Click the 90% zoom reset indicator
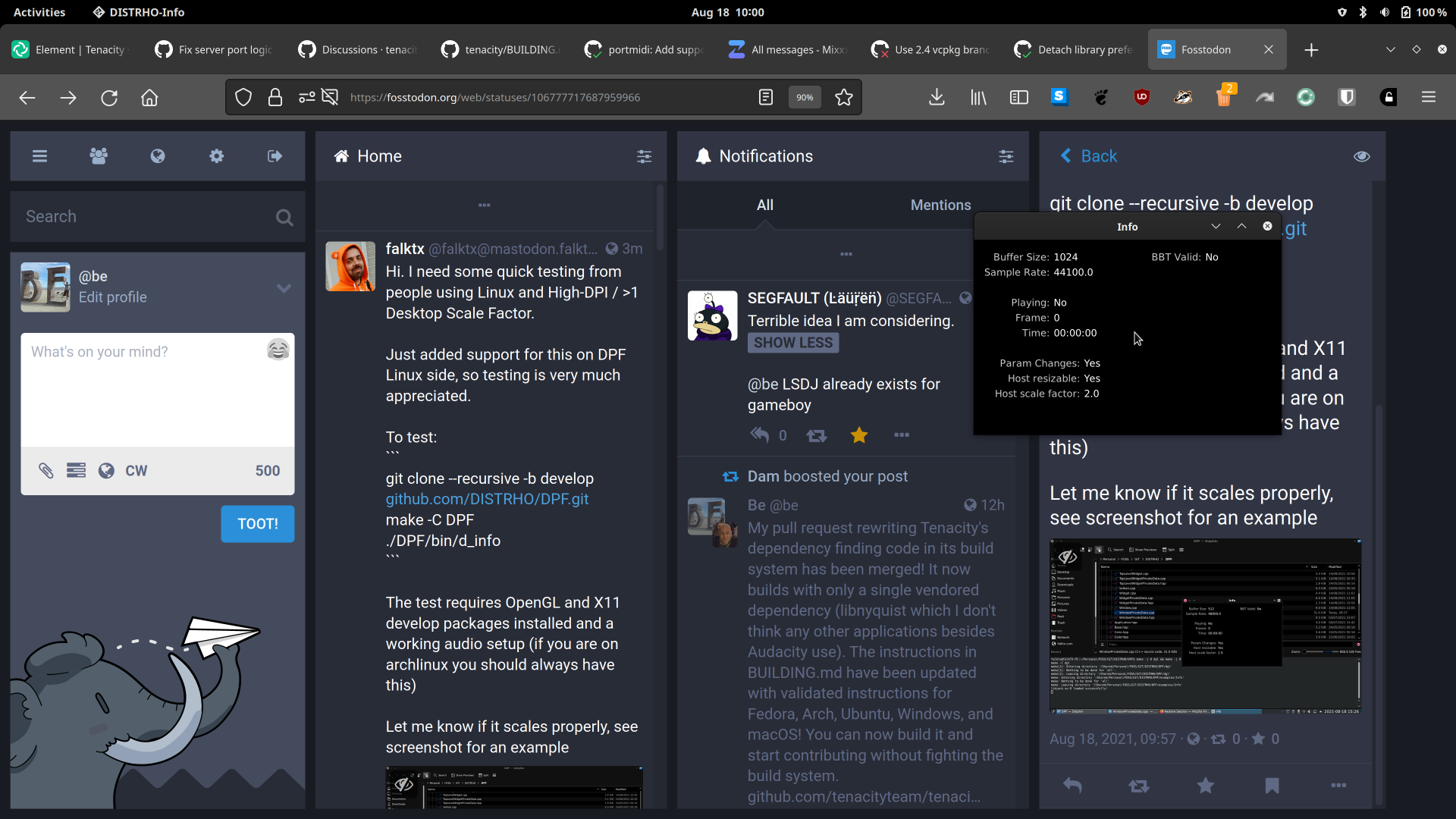 tap(805, 98)
